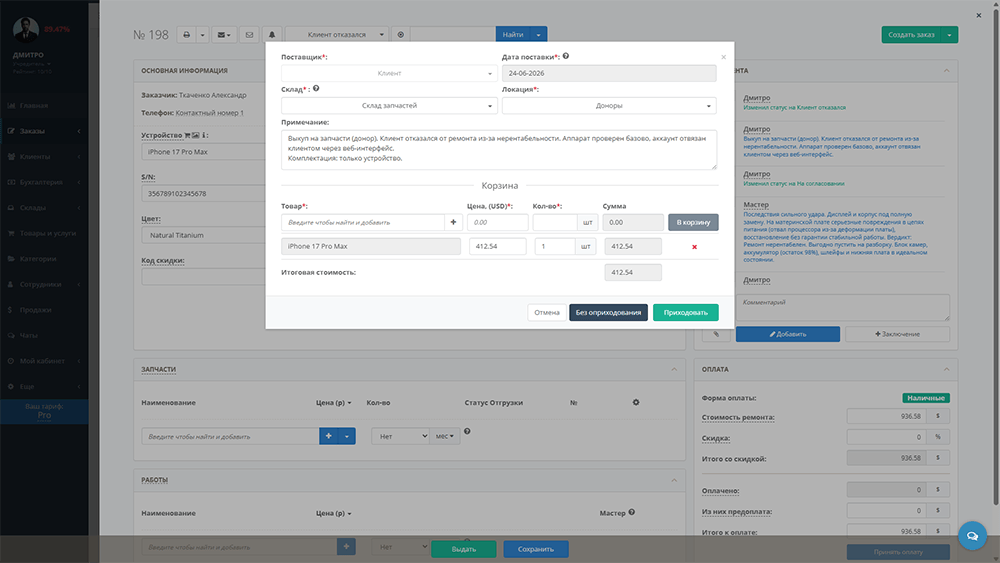
Task: Remove iPhone 17 Pro Max with red X
Action: [695, 247]
